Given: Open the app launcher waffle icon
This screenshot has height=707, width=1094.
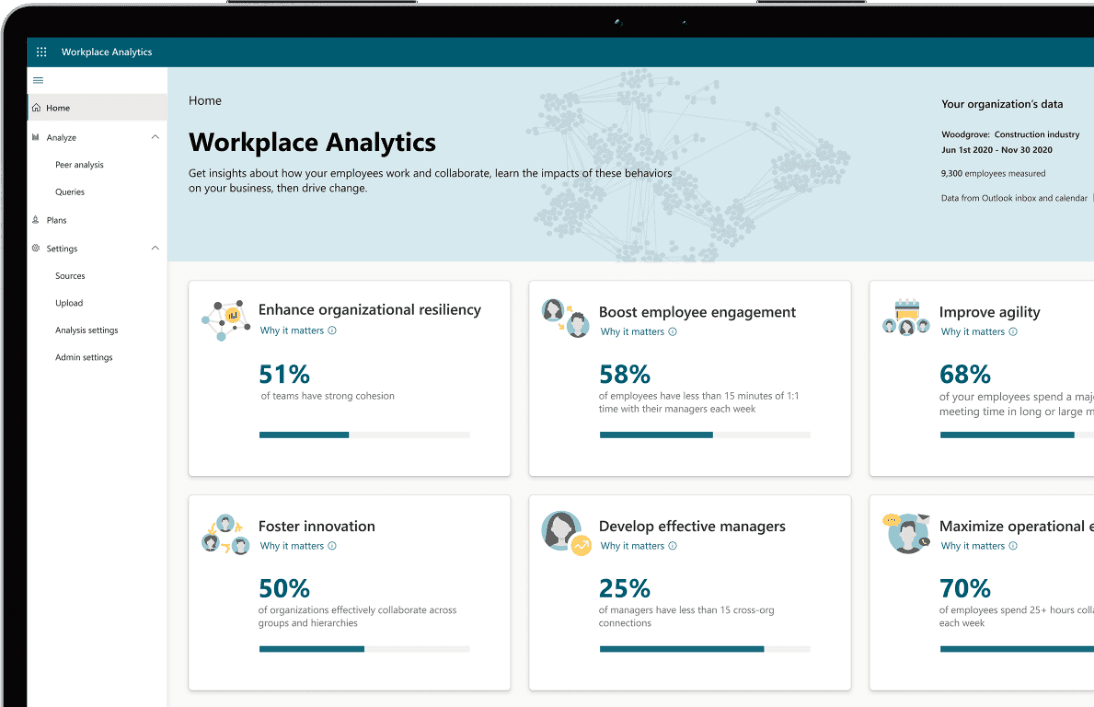Looking at the screenshot, I should click(x=41, y=52).
